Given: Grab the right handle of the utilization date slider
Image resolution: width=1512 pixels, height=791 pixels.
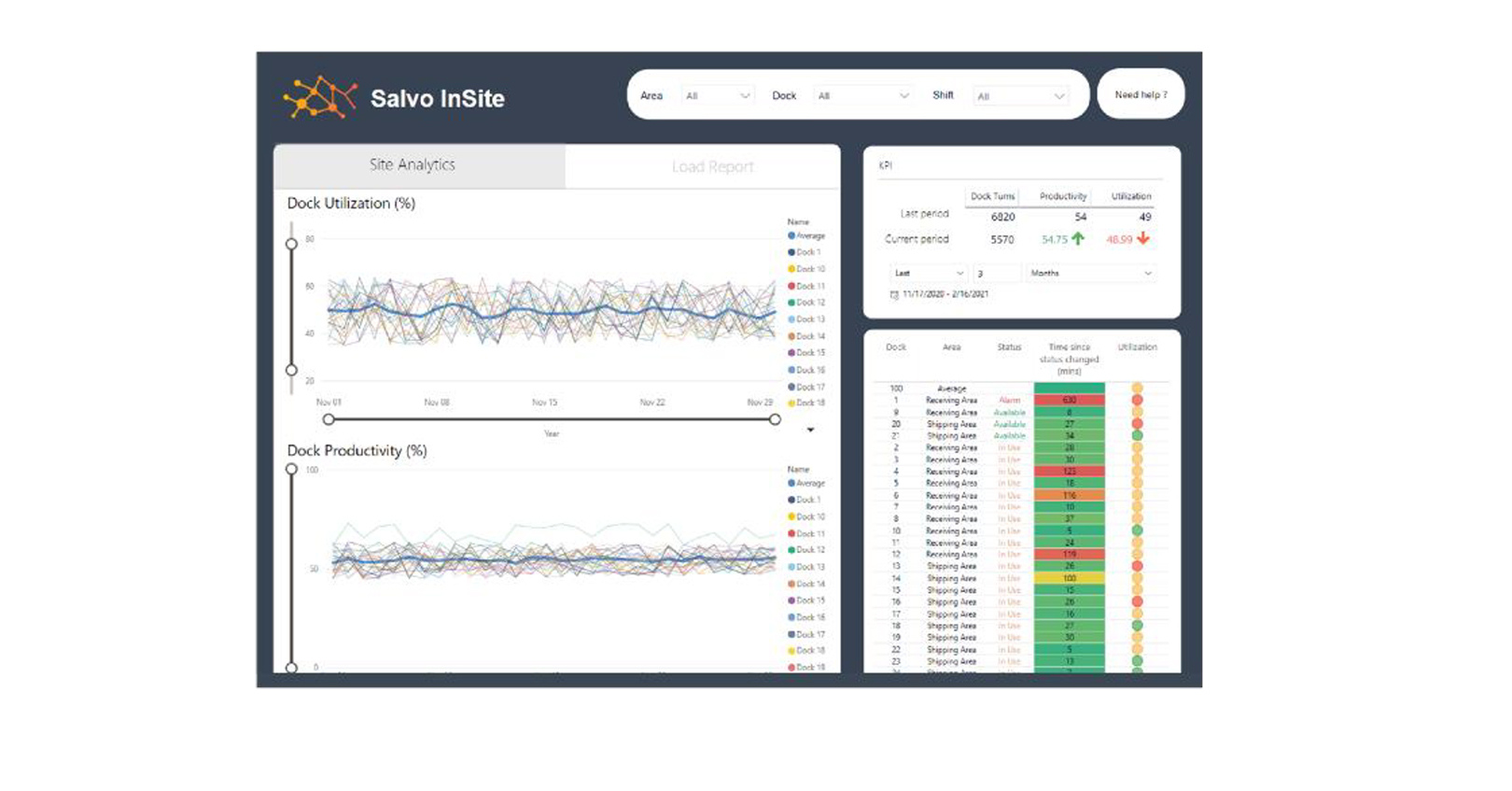Looking at the screenshot, I should click(775, 420).
